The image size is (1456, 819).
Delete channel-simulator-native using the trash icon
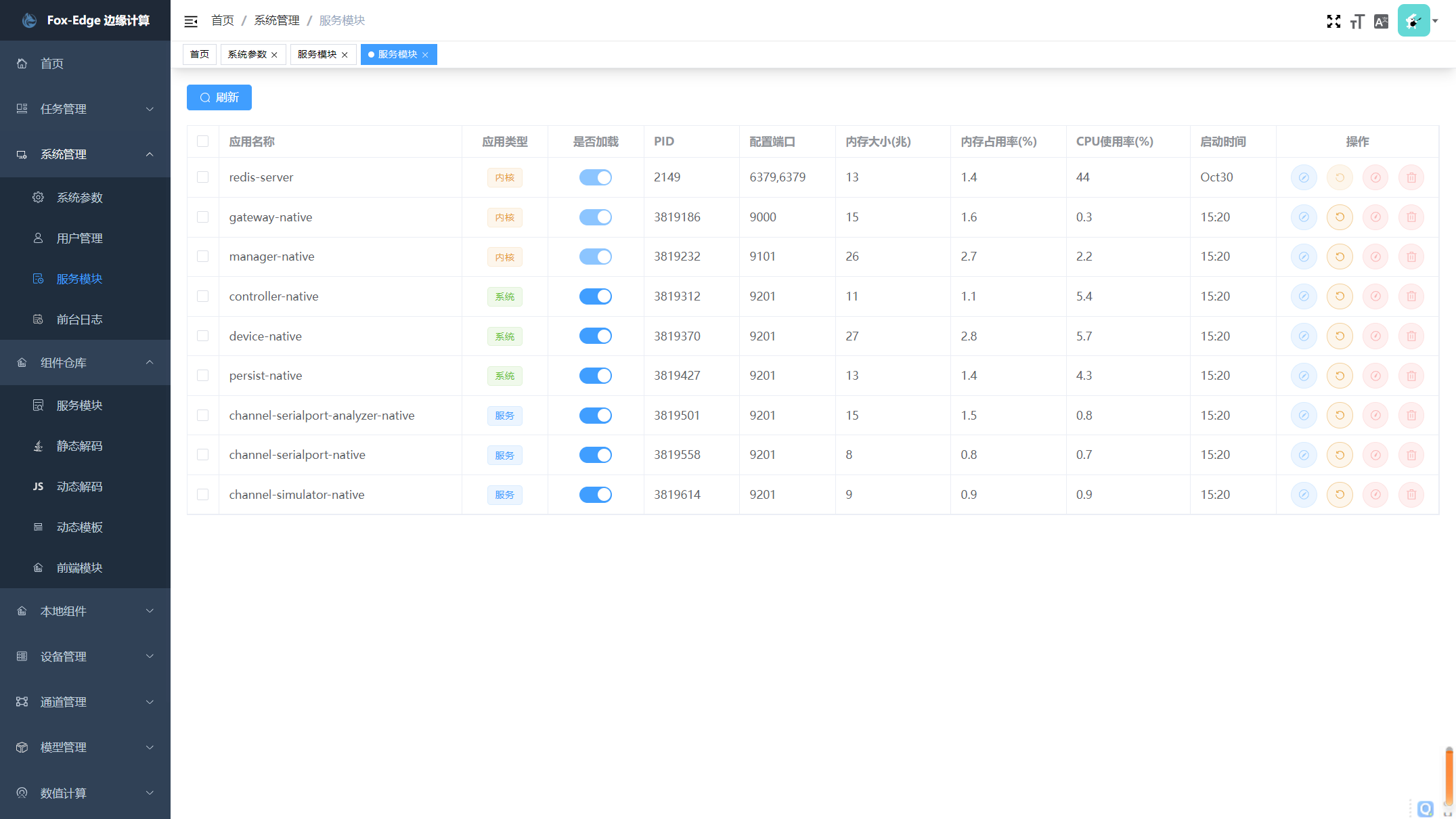[x=1411, y=495]
